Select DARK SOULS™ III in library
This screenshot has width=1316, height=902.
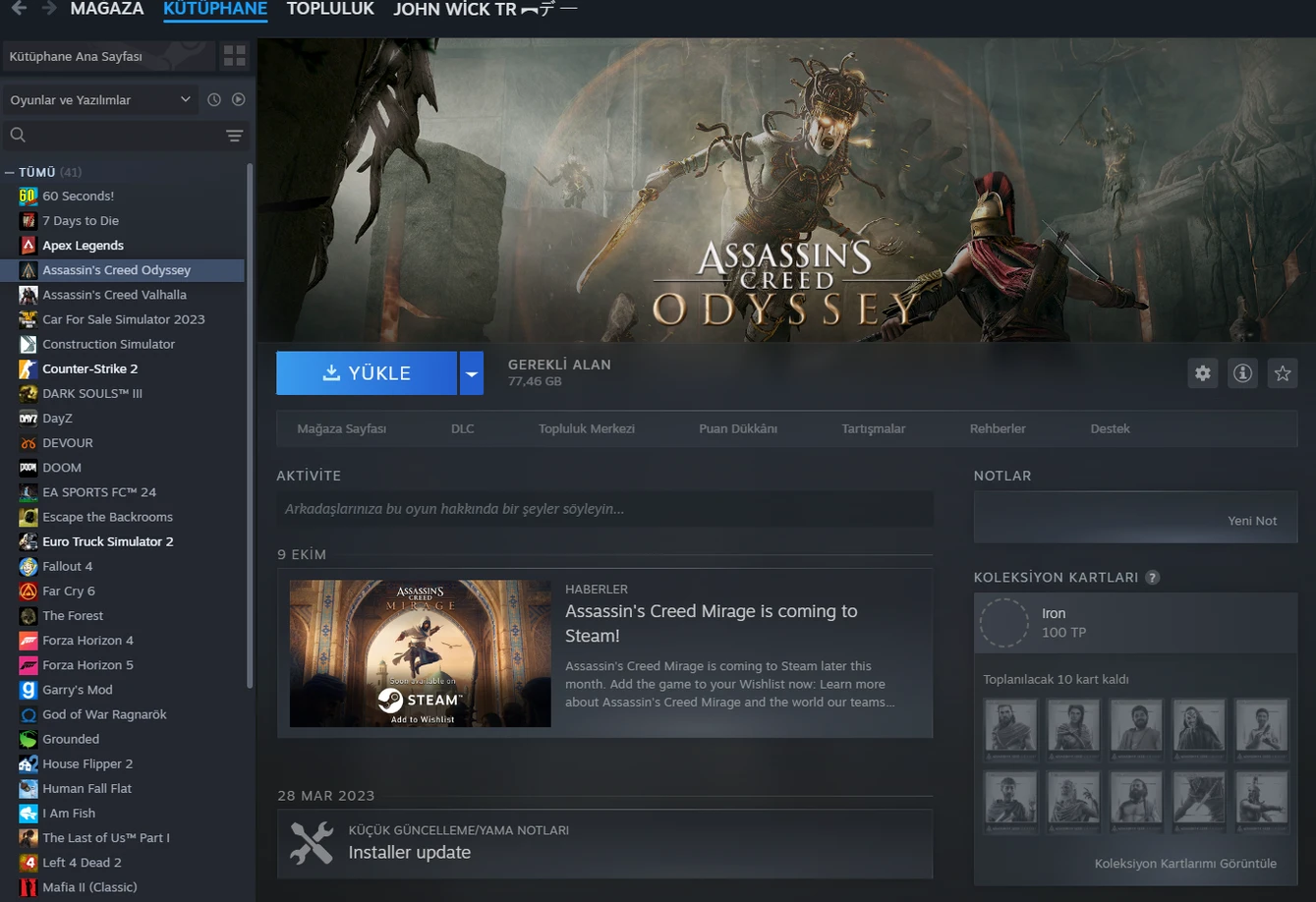pos(92,393)
